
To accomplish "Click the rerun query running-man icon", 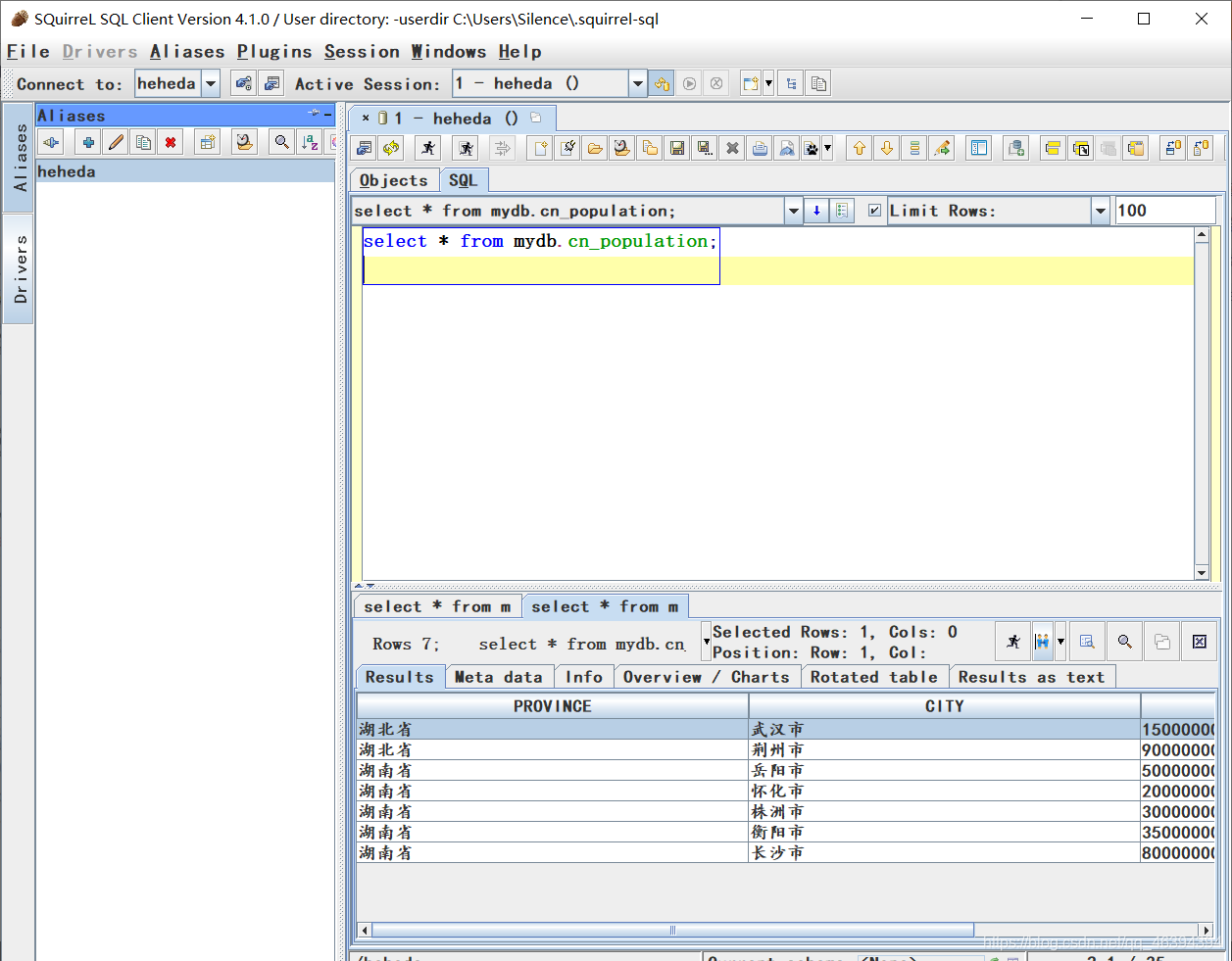I will [x=1012, y=642].
